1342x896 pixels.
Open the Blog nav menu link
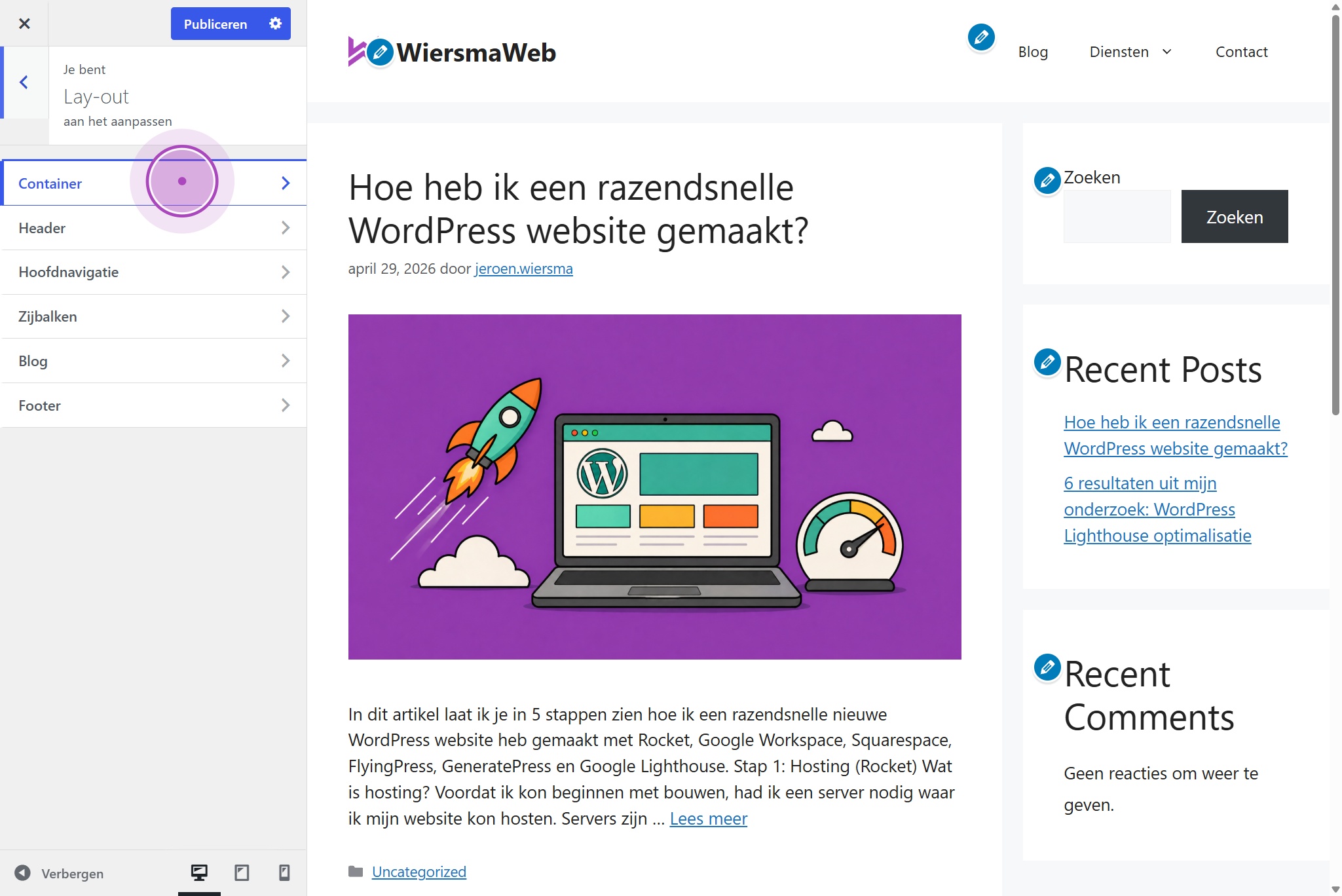click(x=1033, y=52)
